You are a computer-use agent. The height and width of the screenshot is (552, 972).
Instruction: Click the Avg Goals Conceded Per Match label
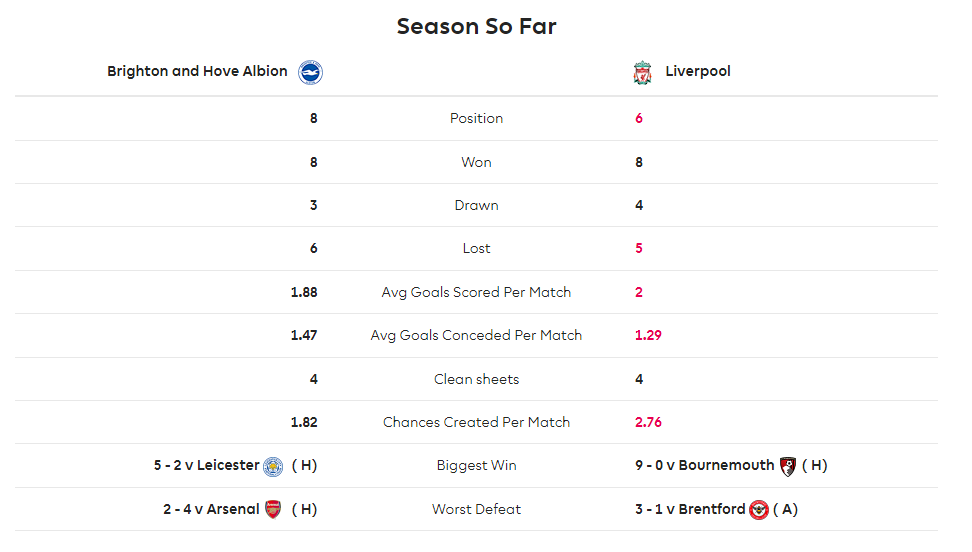476,336
